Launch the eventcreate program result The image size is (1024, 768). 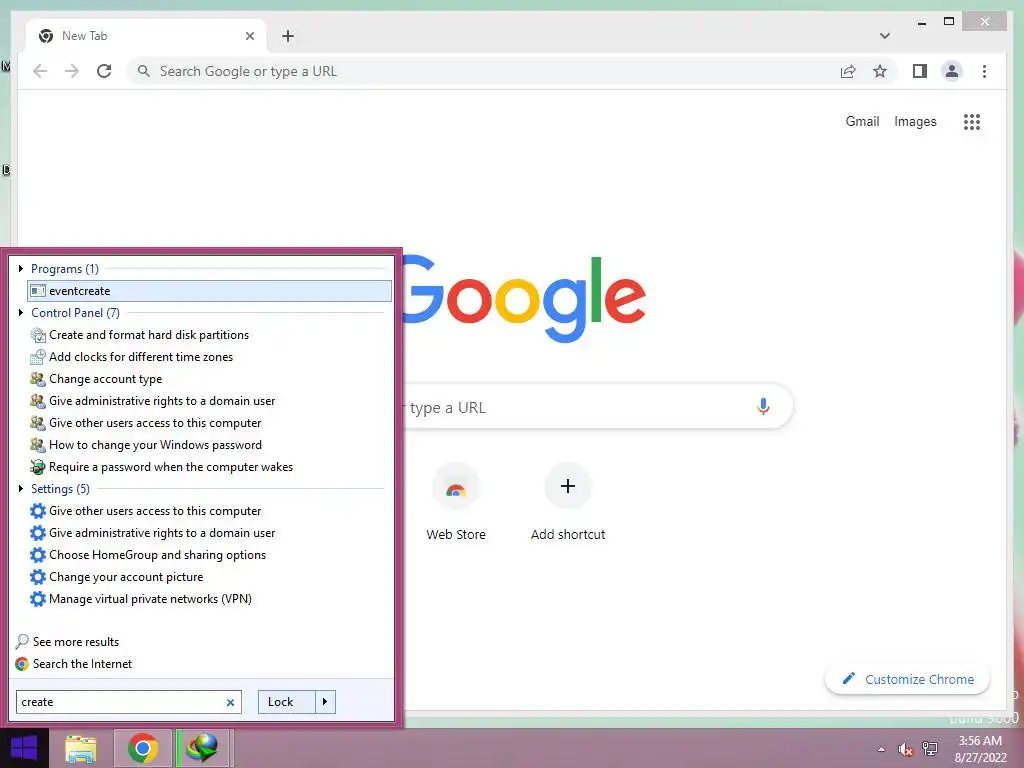[210, 291]
